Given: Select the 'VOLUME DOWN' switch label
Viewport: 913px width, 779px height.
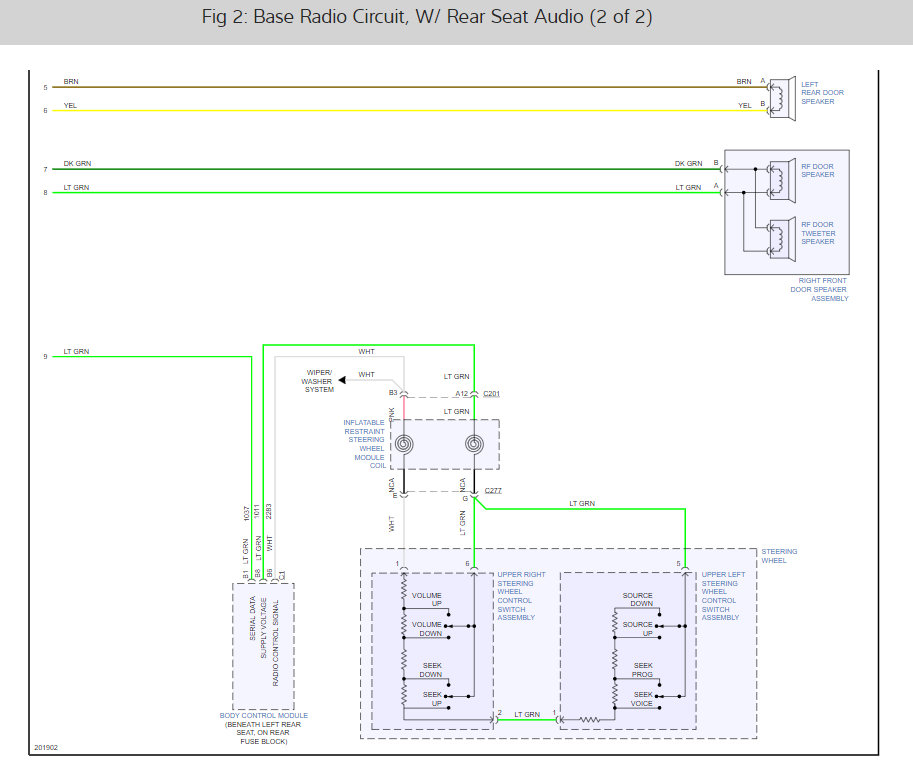Looking at the screenshot, I should tap(427, 629).
